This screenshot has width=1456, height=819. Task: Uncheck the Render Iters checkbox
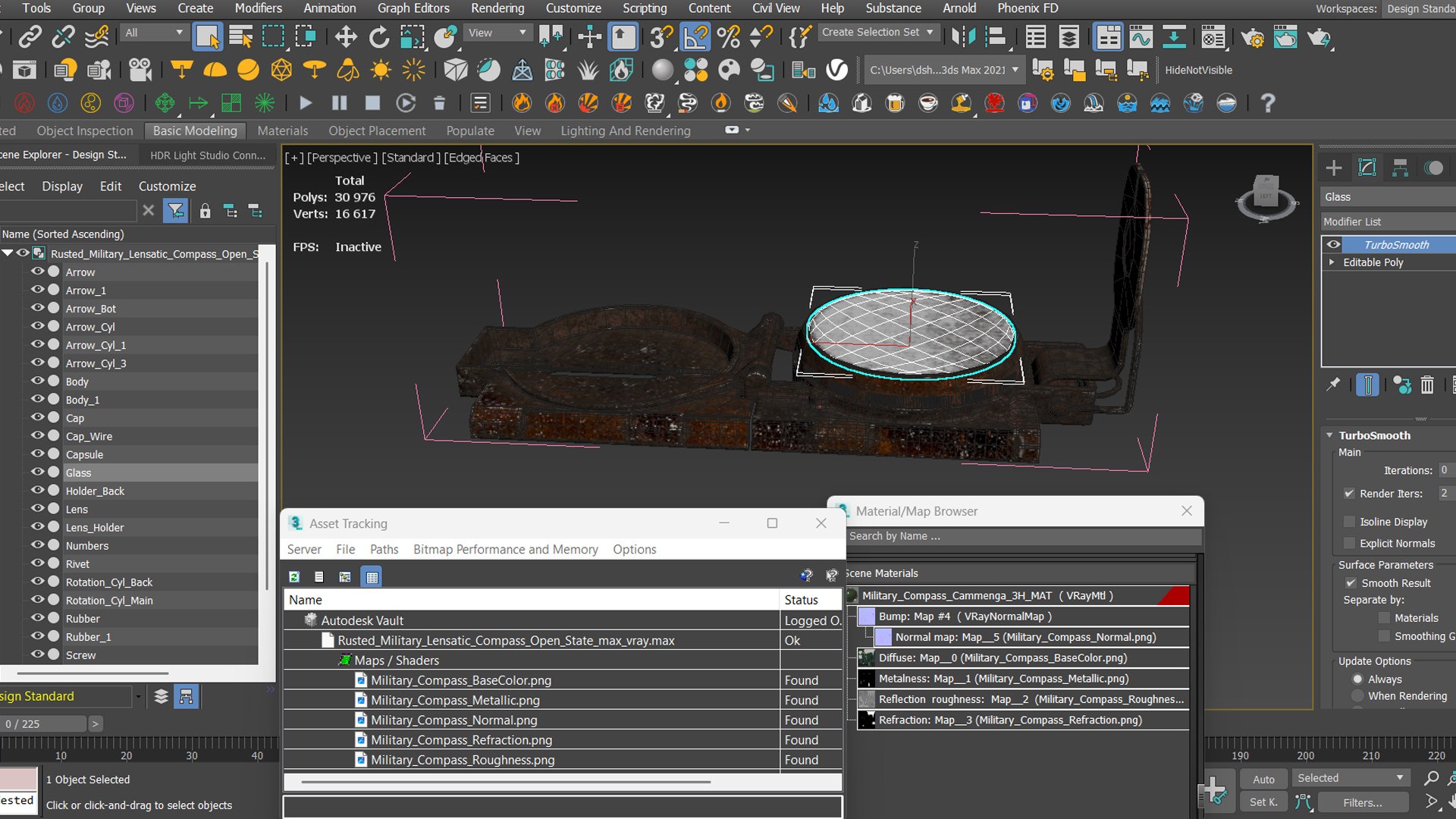click(x=1349, y=493)
